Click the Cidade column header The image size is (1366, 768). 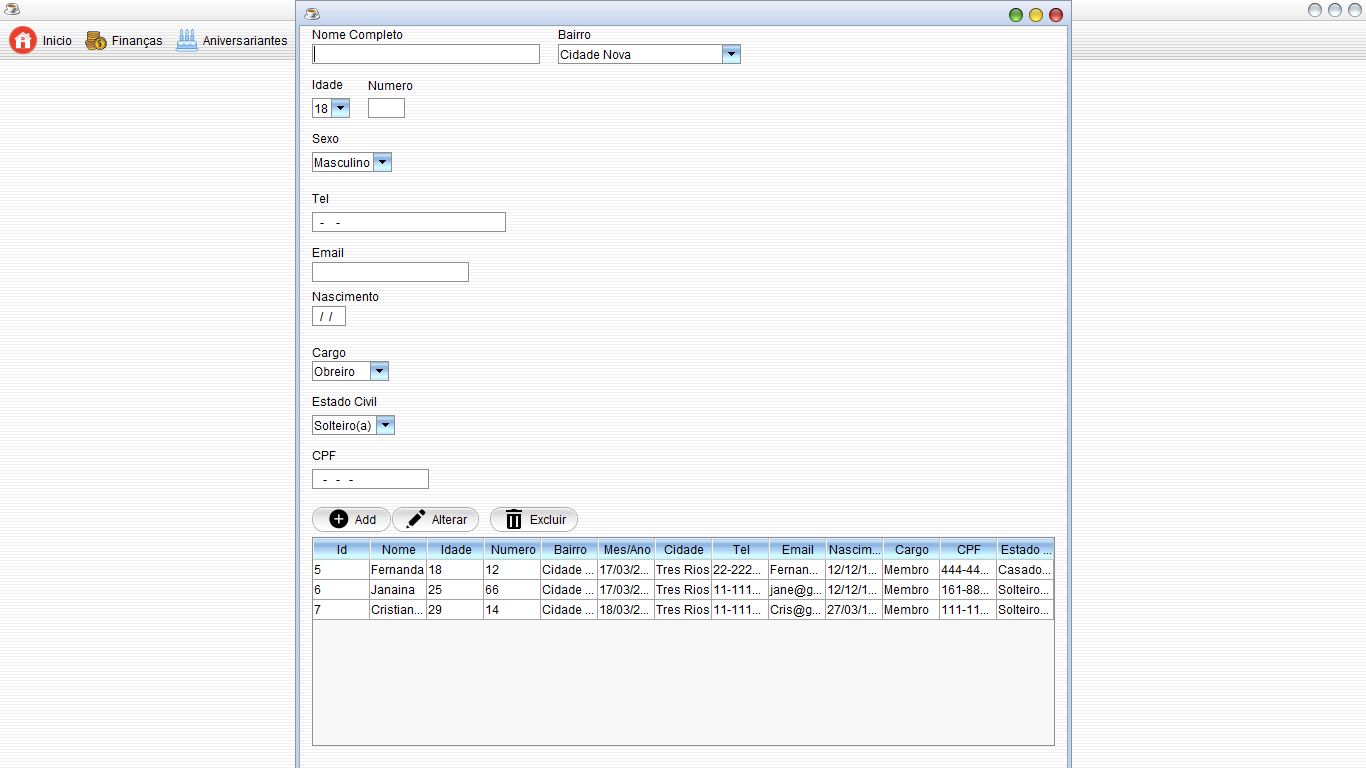pyautogui.click(x=684, y=549)
